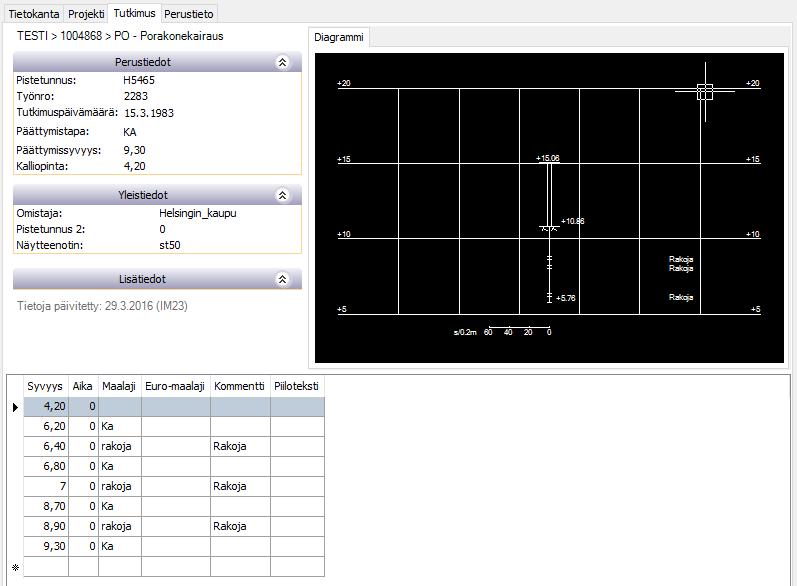Click the Syvyys column header
Image resolution: width=797 pixels, height=586 pixels.
[46, 386]
